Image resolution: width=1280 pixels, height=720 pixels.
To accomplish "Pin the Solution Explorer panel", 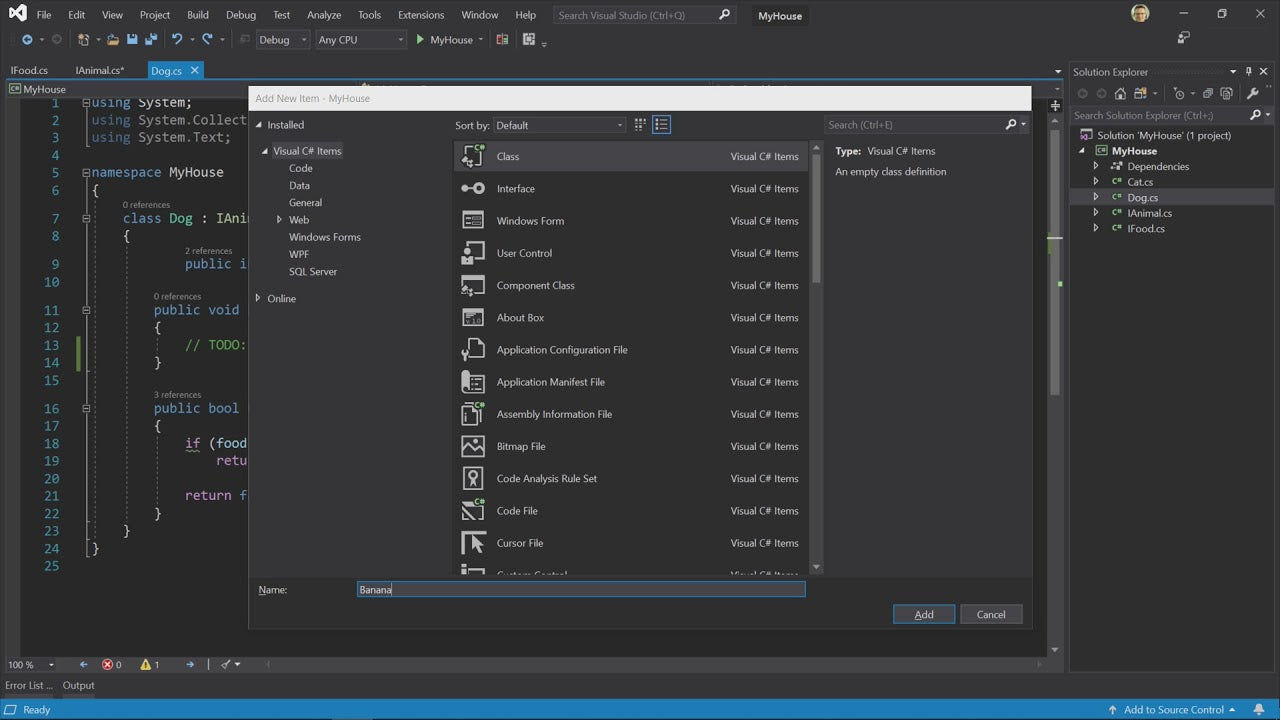I will (1248, 72).
